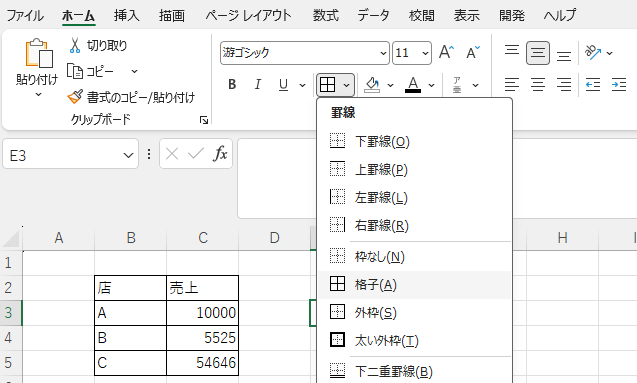Click decrease indent icon
Screen dimensions: 637x383
point(593,84)
